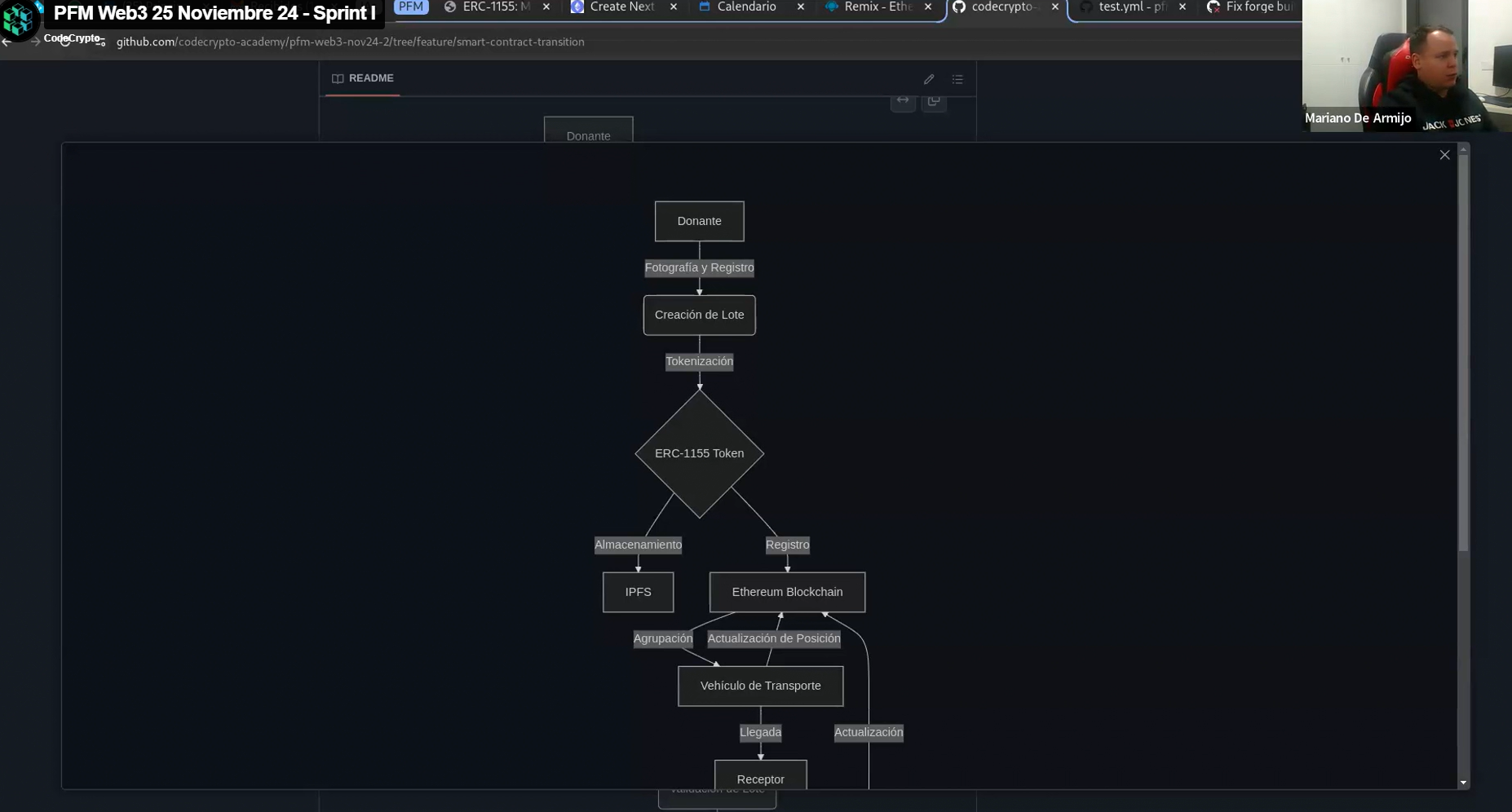Click the CodeCrypto logo in the corner
The height and width of the screenshot is (812, 1512).
click(x=19, y=20)
